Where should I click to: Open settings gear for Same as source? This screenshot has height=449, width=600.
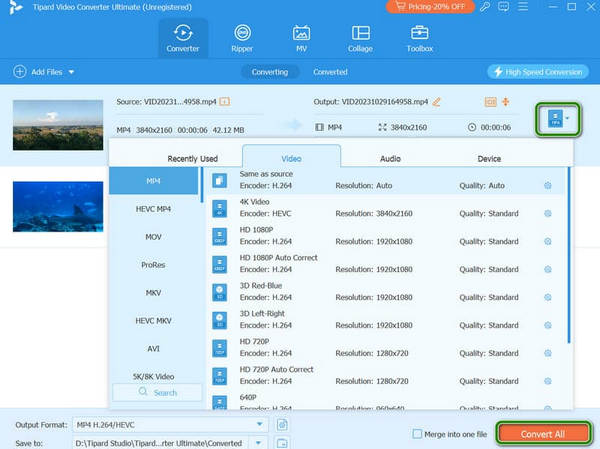(x=548, y=185)
